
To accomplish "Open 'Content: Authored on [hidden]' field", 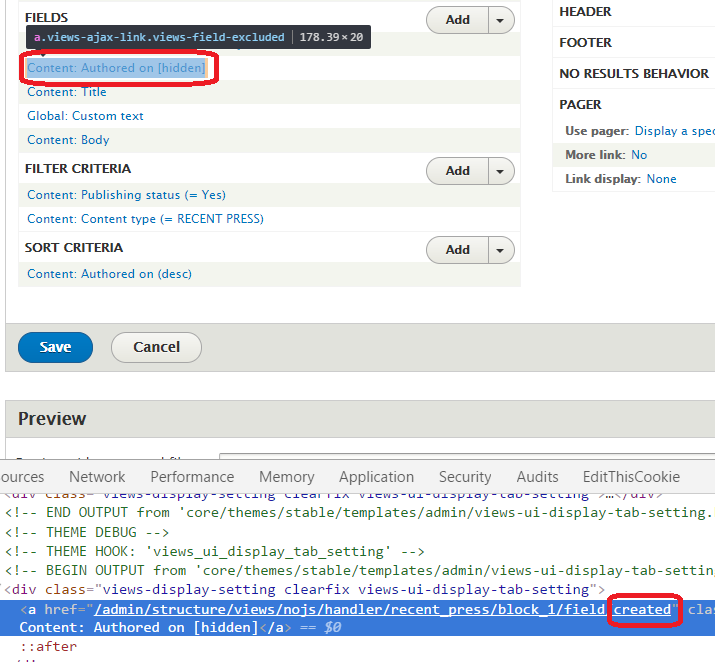I will point(116,68).
